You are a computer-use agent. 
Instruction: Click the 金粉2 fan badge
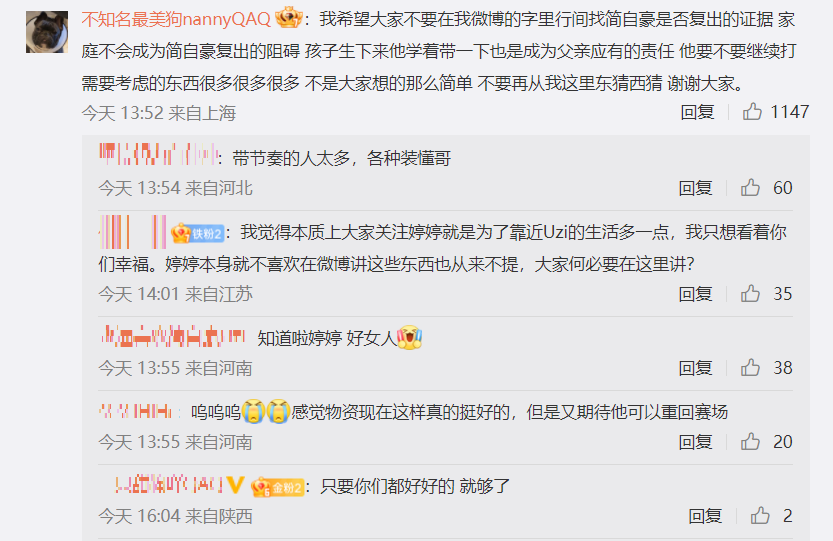point(278,487)
